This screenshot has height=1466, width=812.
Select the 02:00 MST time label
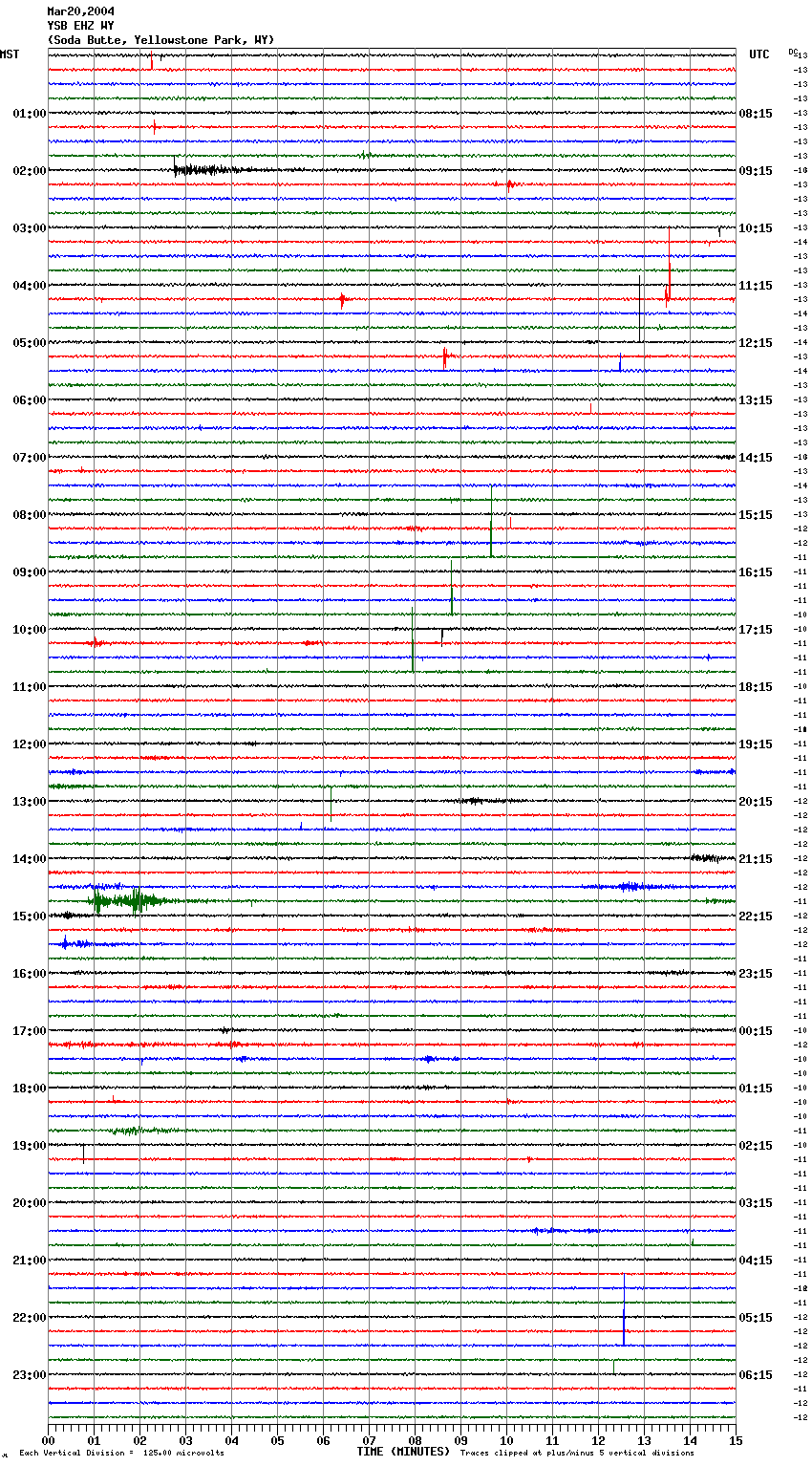pos(29,171)
